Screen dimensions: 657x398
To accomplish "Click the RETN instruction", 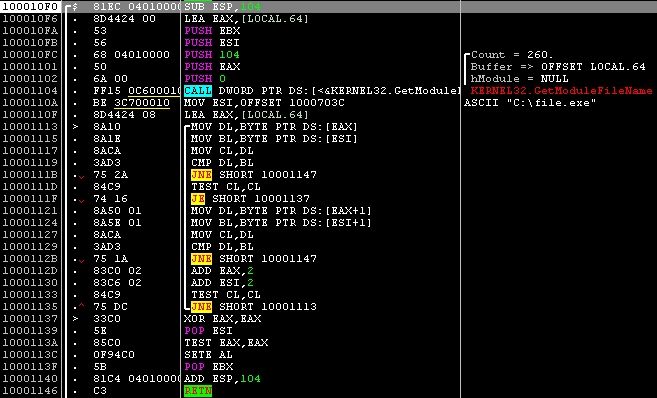I will (x=198, y=391).
